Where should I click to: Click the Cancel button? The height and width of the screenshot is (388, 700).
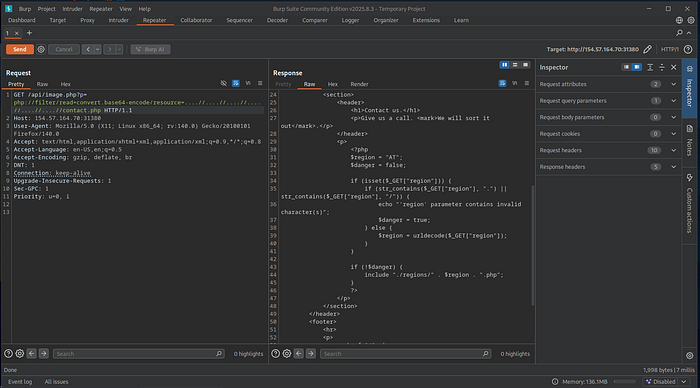pyautogui.click(x=64, y=49)
